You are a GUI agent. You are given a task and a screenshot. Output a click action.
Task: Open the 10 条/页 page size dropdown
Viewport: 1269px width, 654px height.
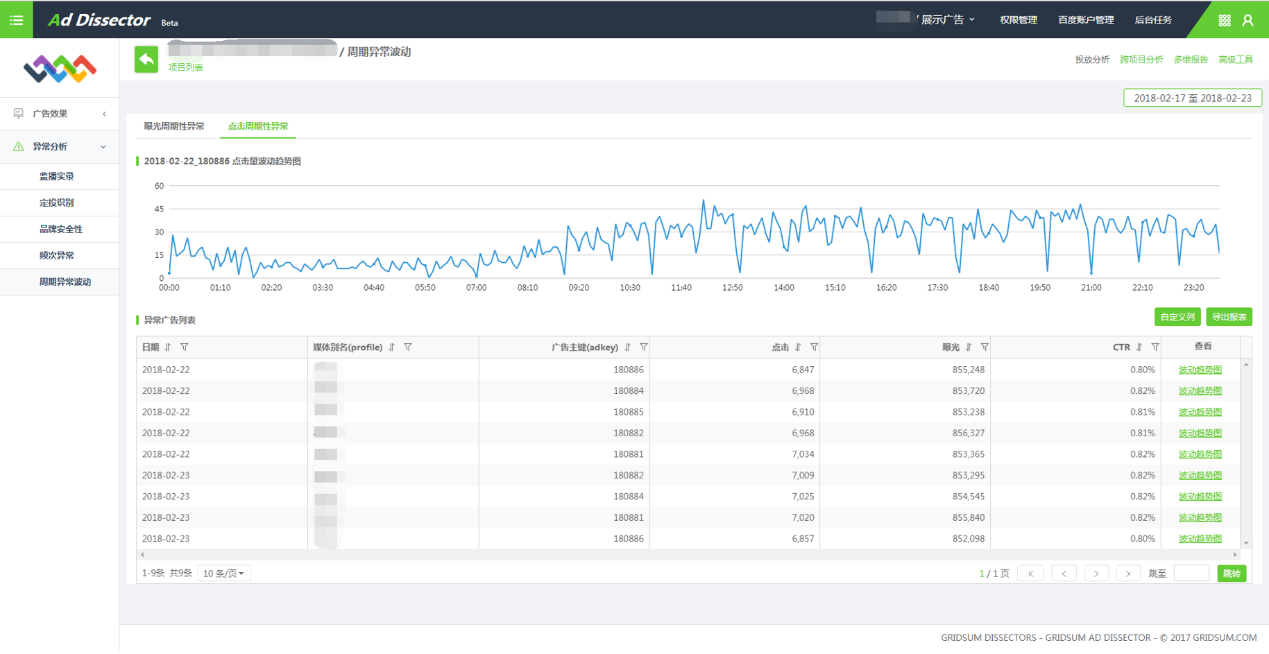click(224, 574)
